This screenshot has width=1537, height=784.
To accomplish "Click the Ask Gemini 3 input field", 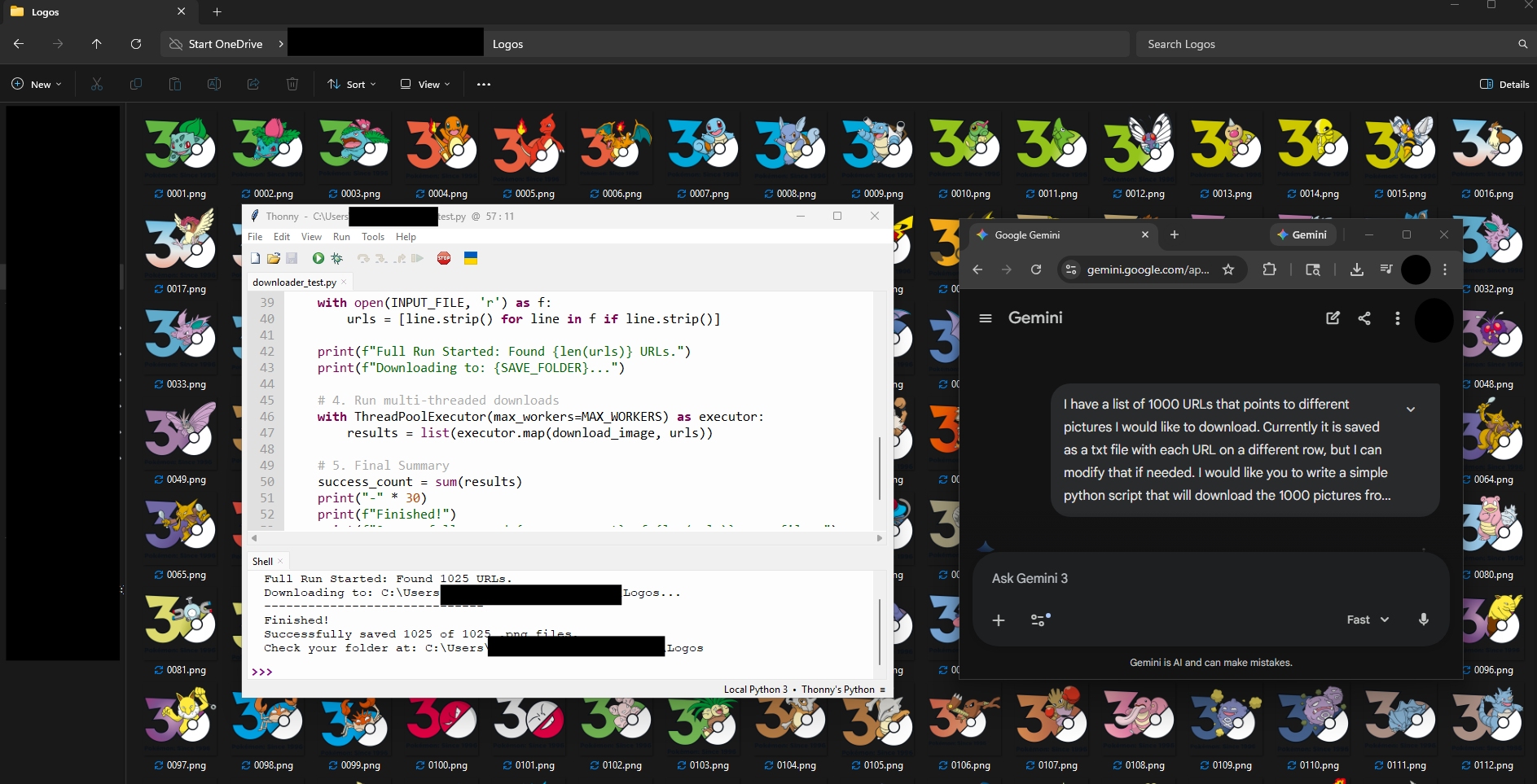I will point(1205,578).
